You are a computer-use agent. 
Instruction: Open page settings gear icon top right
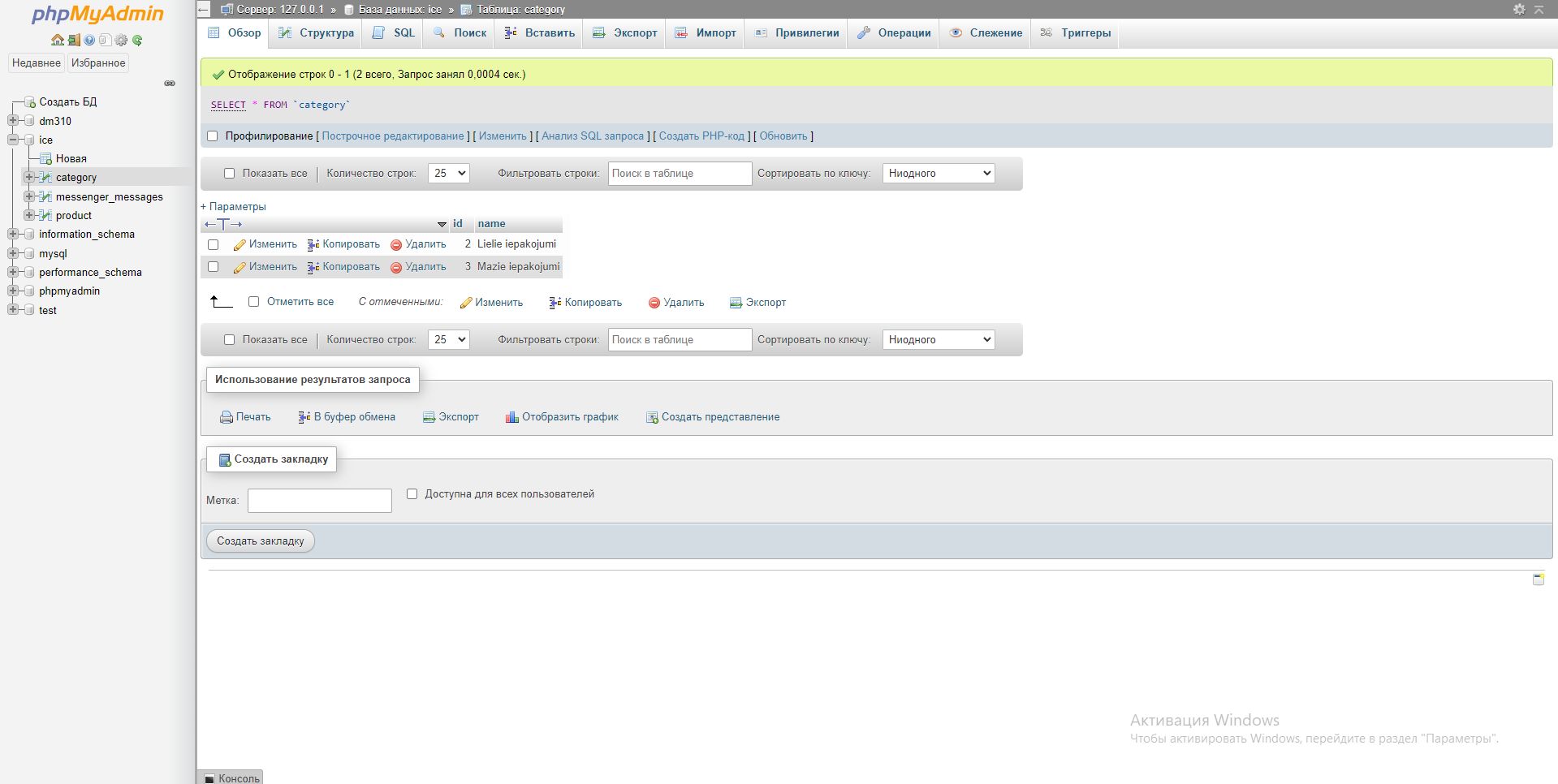pos(1519,10)
